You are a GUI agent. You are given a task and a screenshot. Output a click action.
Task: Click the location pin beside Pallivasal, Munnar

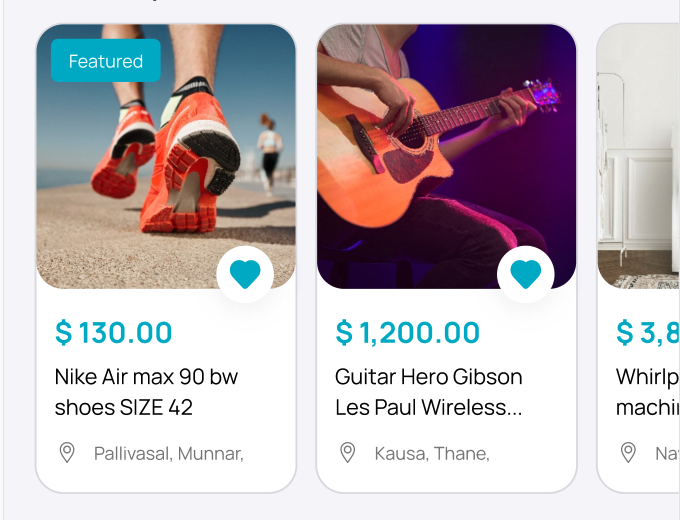coord(67,453)
